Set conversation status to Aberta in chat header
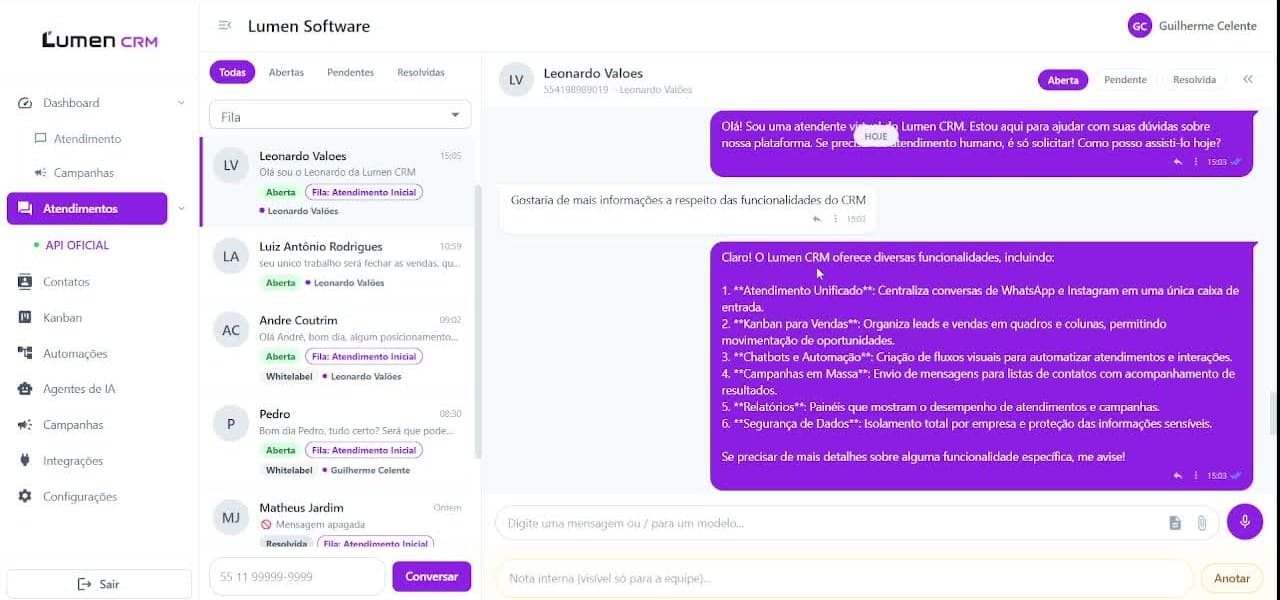The width and height of the screenshot is (1280, 600). (1063, 80)
